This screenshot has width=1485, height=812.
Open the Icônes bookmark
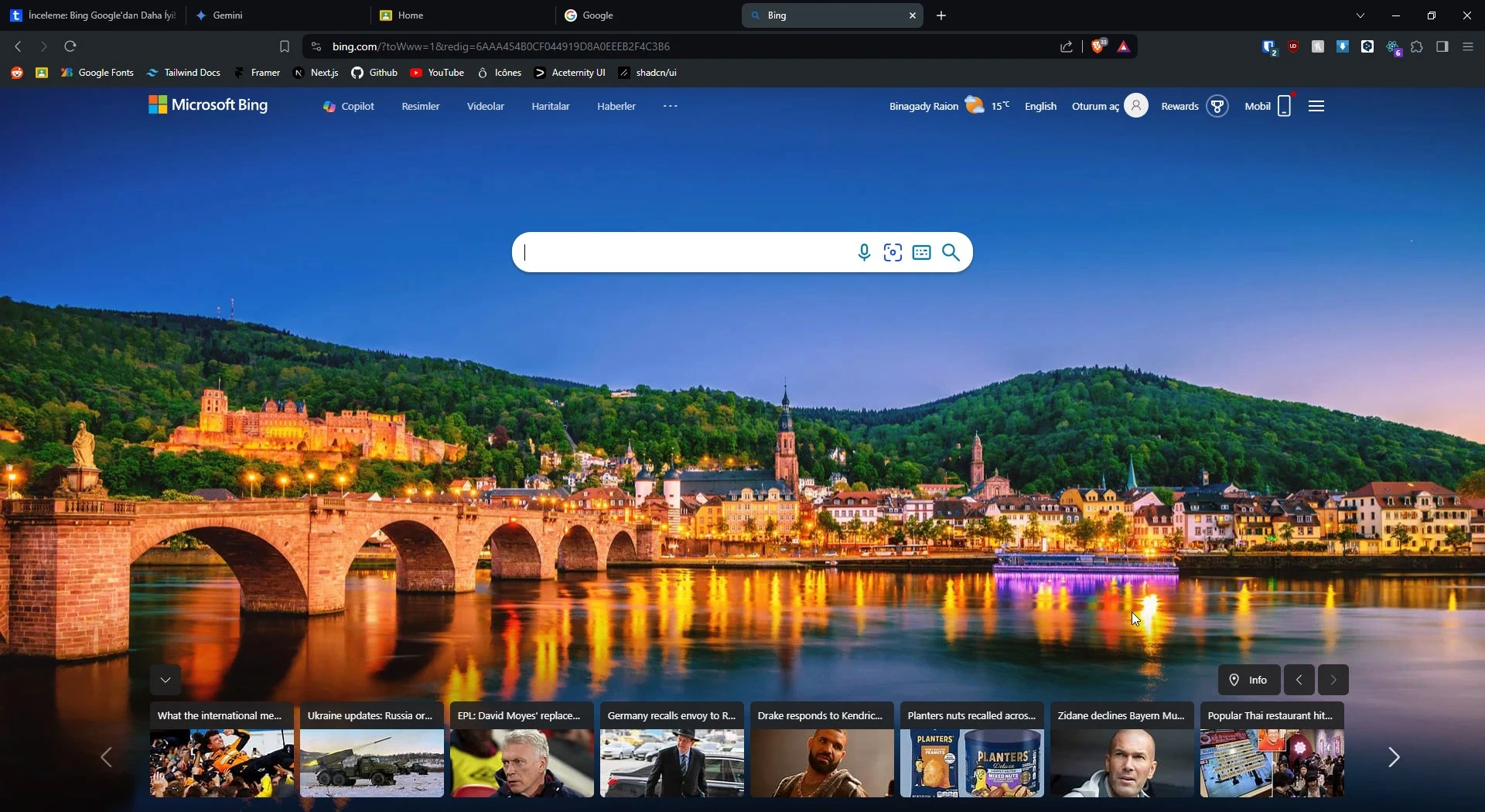500,73
